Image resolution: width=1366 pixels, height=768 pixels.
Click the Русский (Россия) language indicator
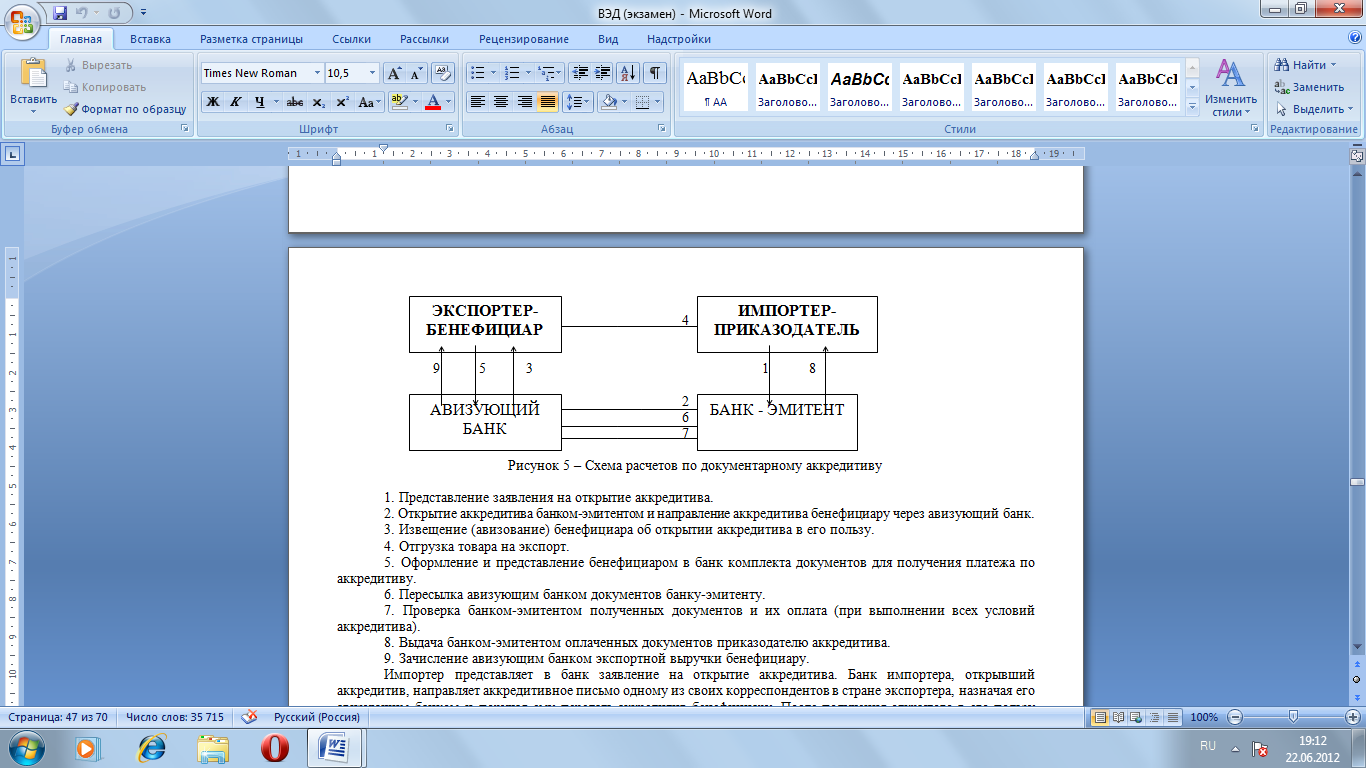(317, 717)
